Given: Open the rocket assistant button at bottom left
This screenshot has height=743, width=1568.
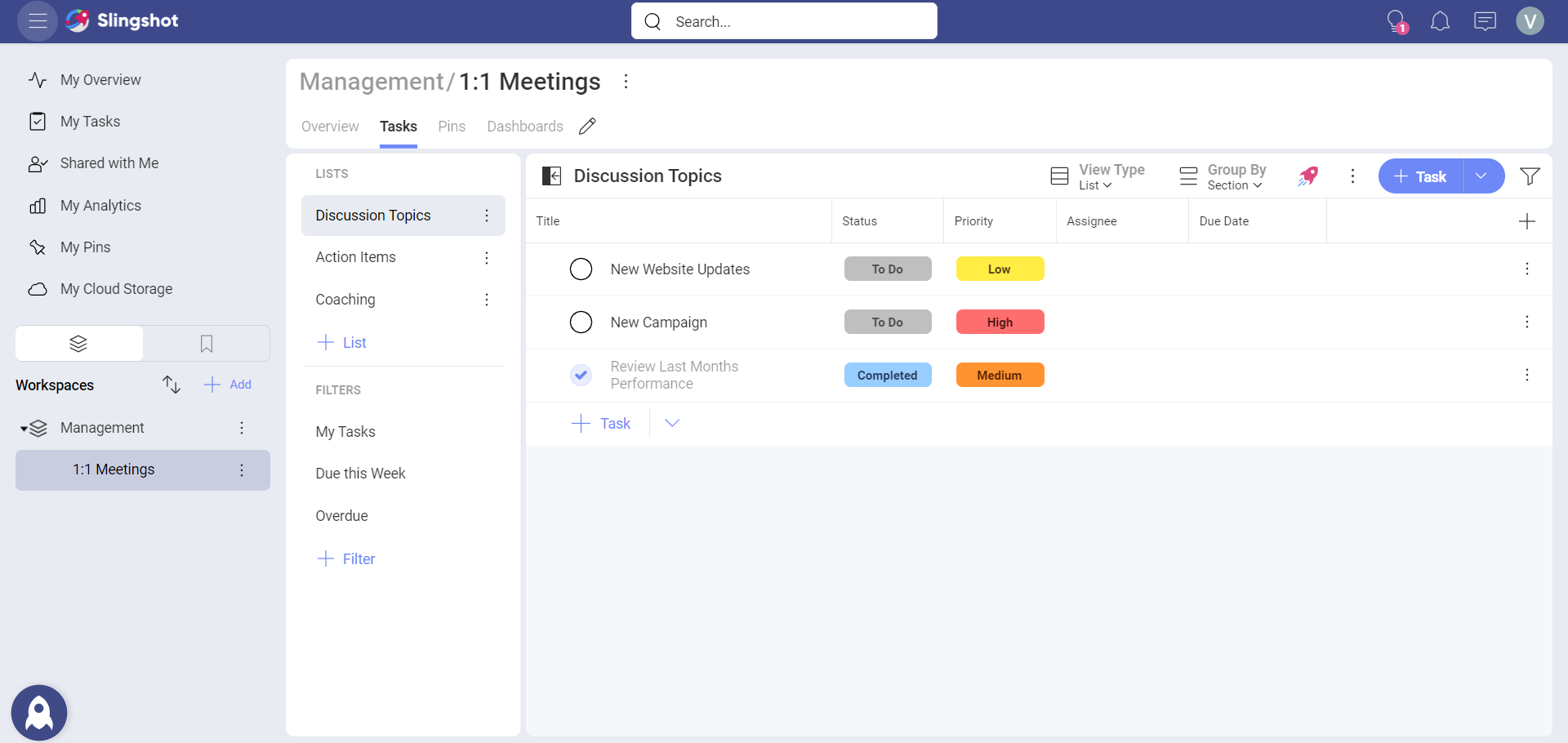Looking at the screenshot, I should (x=39, y=713).
